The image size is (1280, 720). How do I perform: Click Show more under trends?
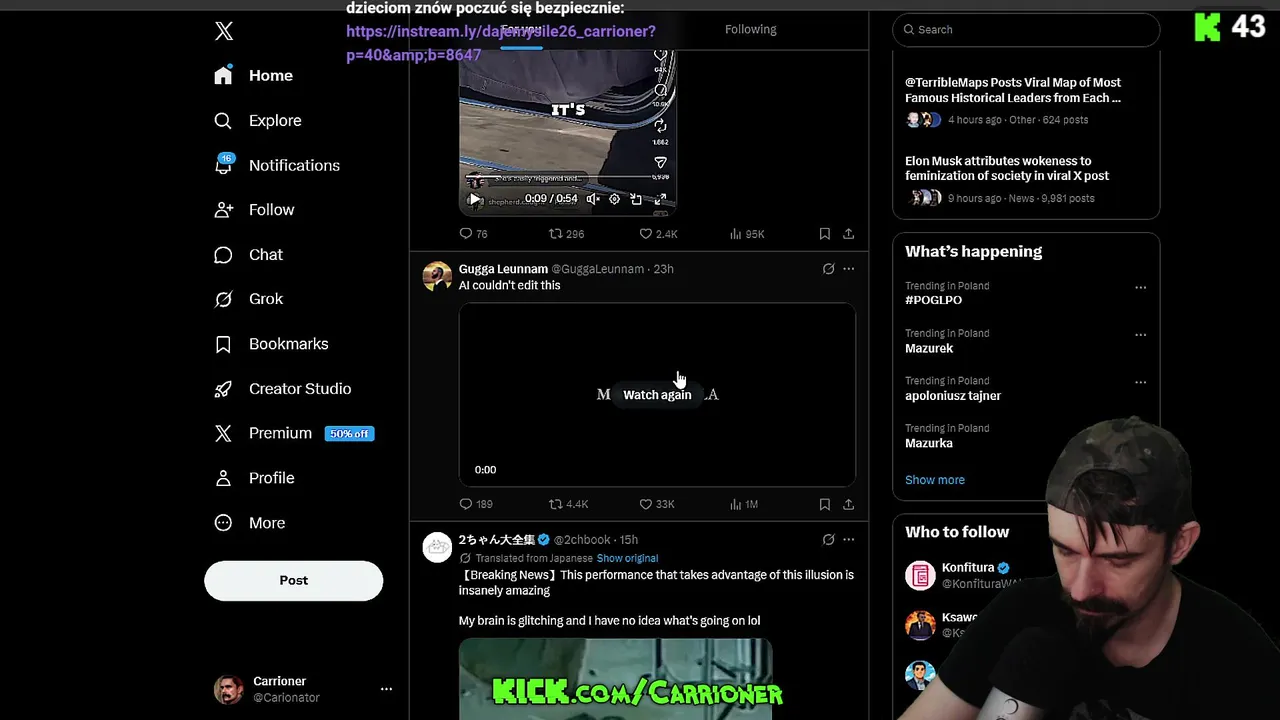pos(935,480)
